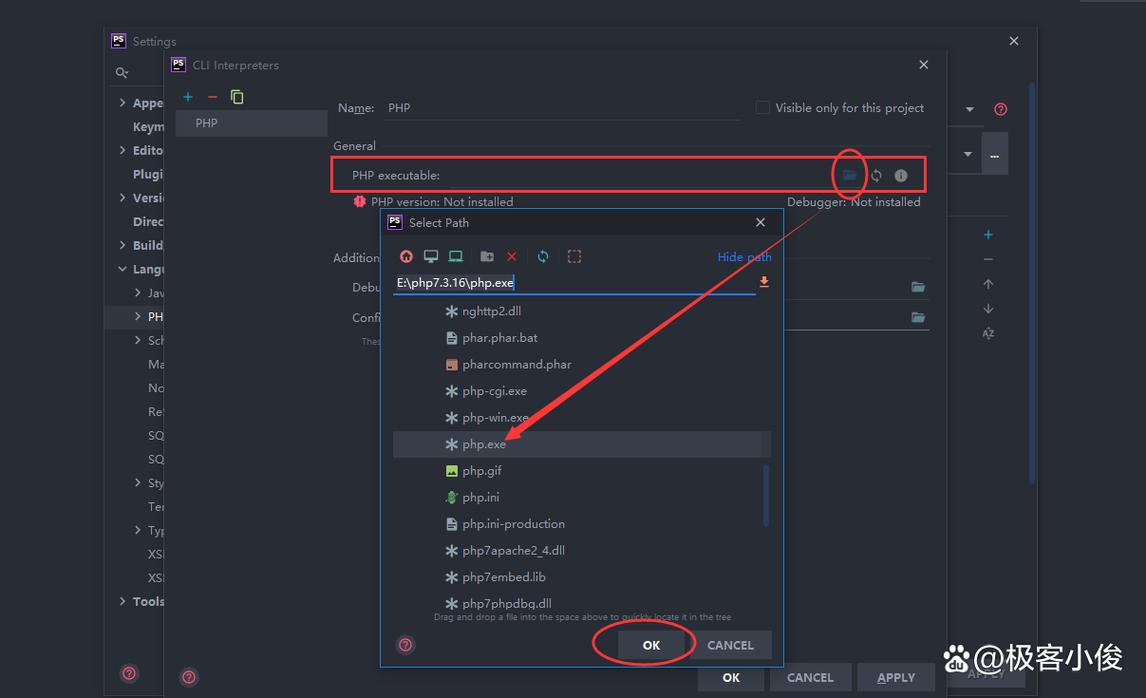Sort interpreters alphabetically with the AZ icon

(x=988, y=333)
